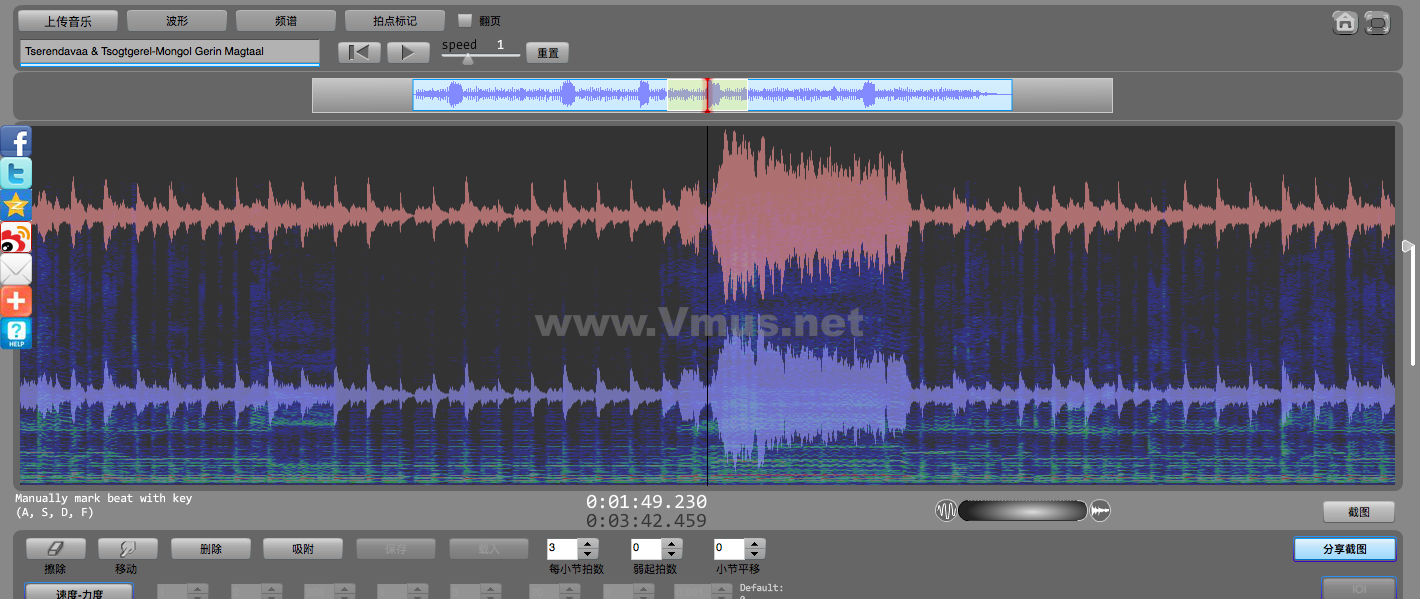The width and height of the screenshot is (1420, 599).
Task: Click the blue HELP question mark icon
Action: click(16, 333)
